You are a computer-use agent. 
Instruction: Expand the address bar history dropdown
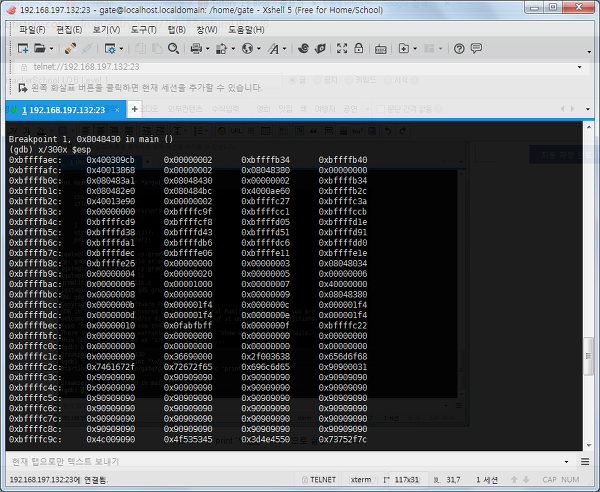pyautogui.click(x=580, y=67)
